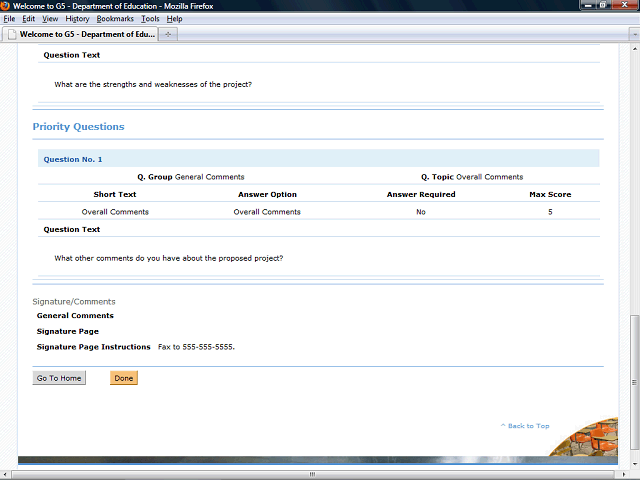Expand the list-all-tabs dropdown arrow
Screen dimensions: 640x480
(633, 33)
